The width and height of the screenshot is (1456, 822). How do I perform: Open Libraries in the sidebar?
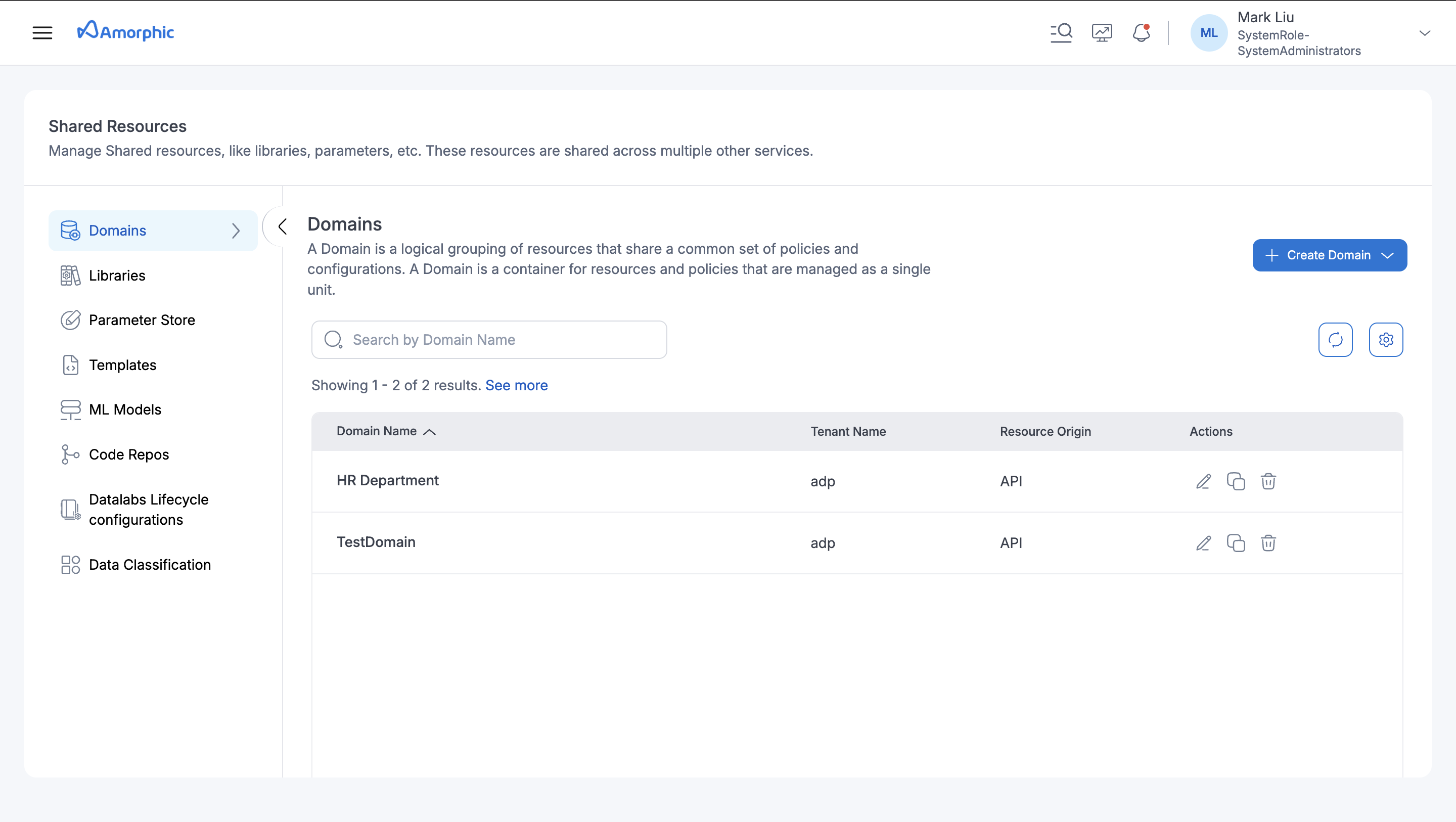pos(117,276)
